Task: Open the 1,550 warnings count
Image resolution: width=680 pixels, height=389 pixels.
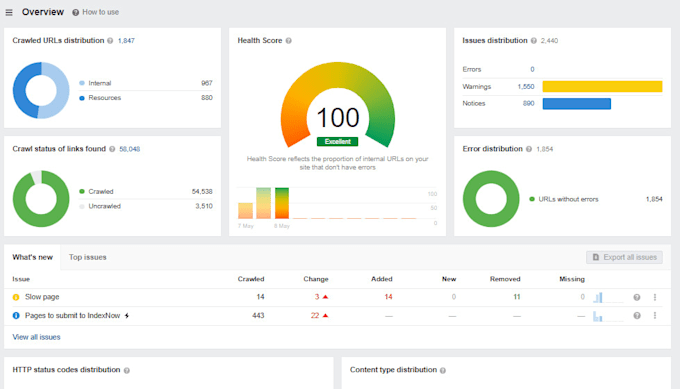Action: [x=526, y=87]
